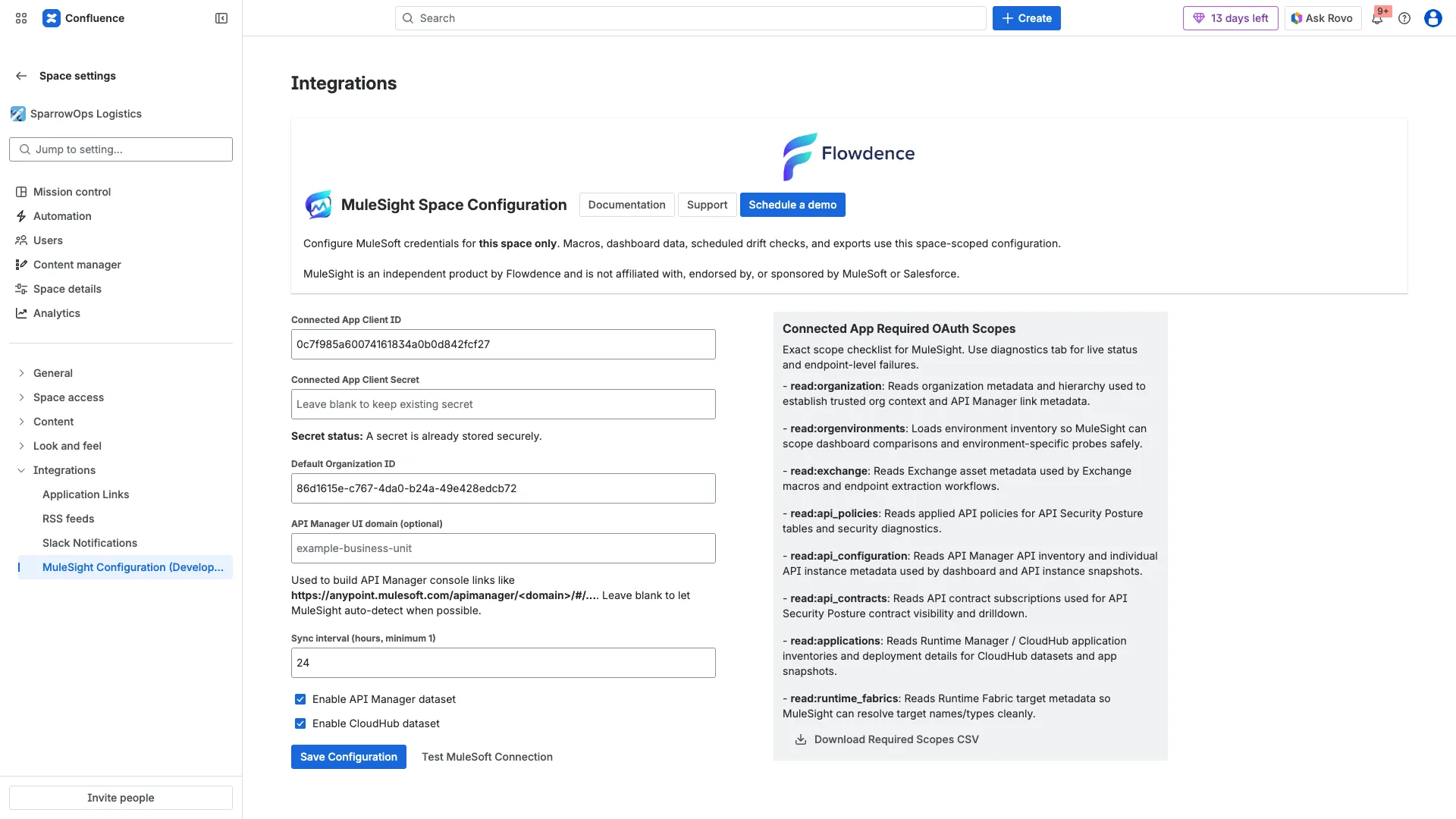Select Slack Notifications under Integrations
This screenshot has width=1456, height=819.
coord(89,543)
